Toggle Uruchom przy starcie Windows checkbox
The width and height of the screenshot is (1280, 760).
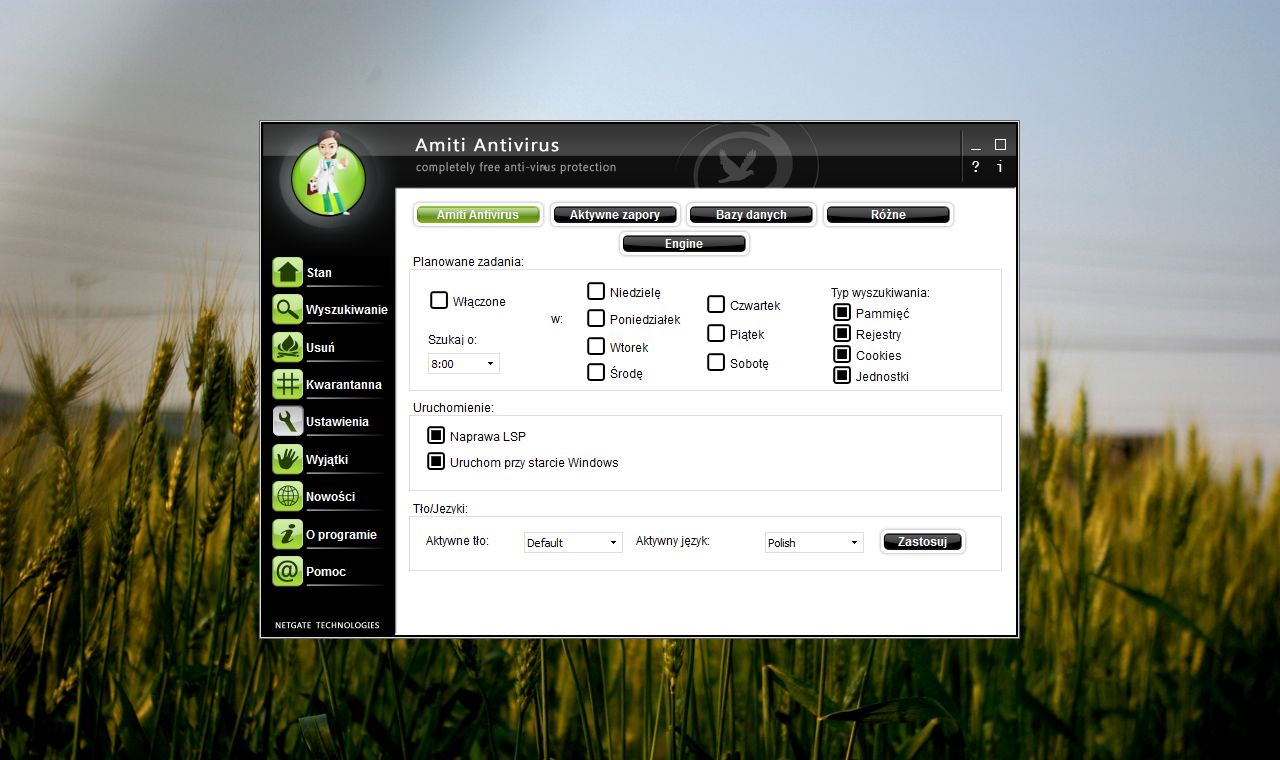point(436,461)
